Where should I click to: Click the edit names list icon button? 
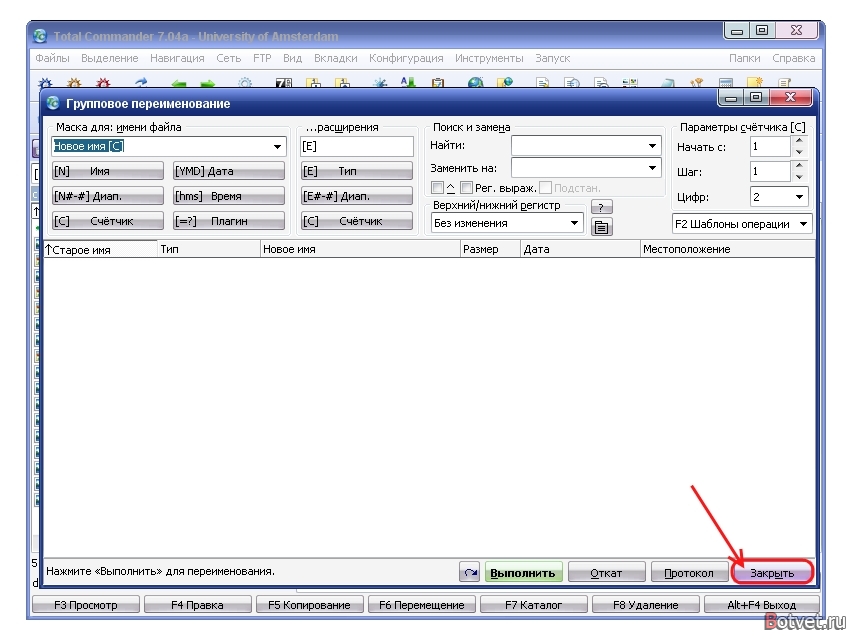click(x=601, y=227)
